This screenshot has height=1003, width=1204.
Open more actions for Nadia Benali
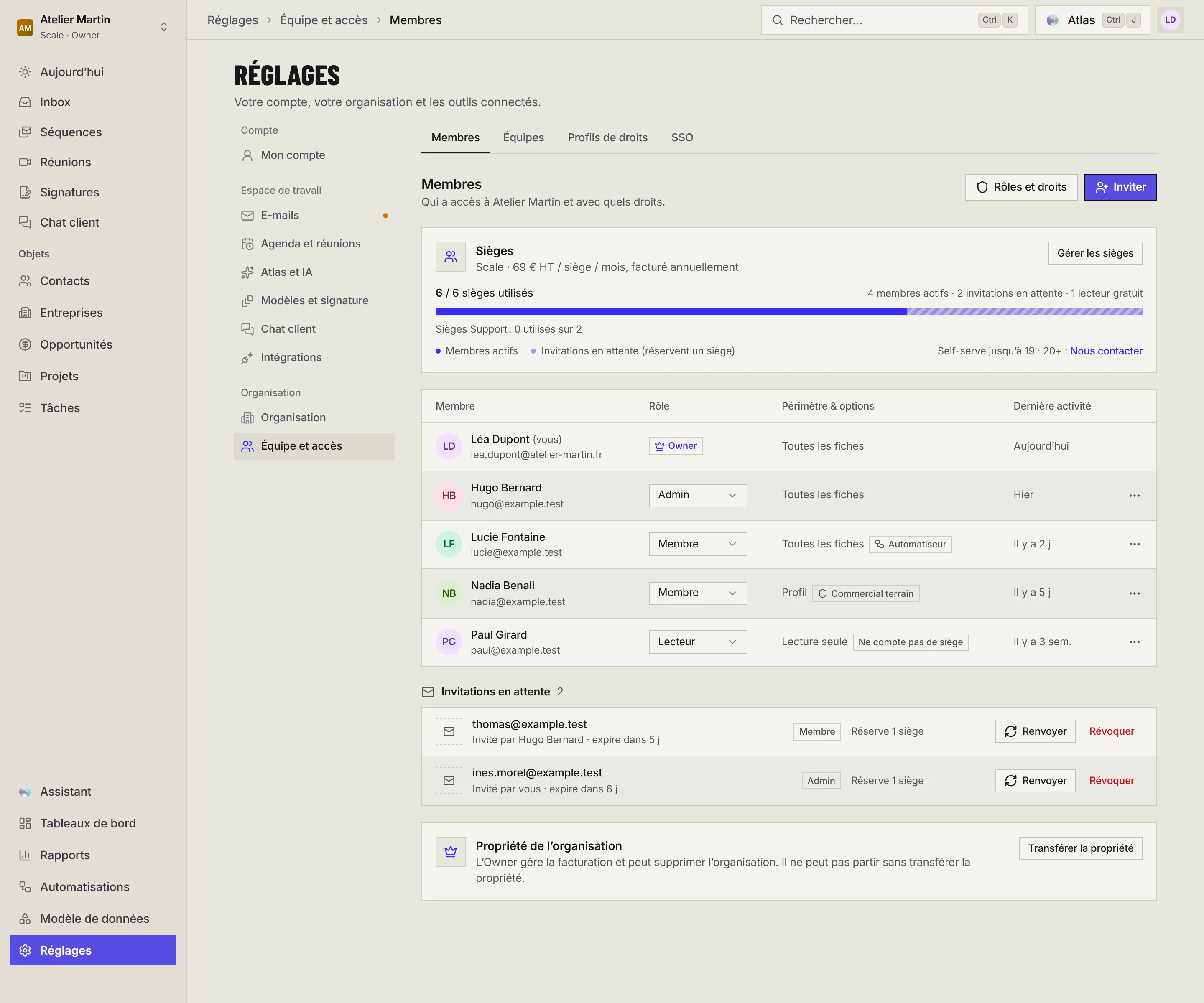(x=1134, y=594)
